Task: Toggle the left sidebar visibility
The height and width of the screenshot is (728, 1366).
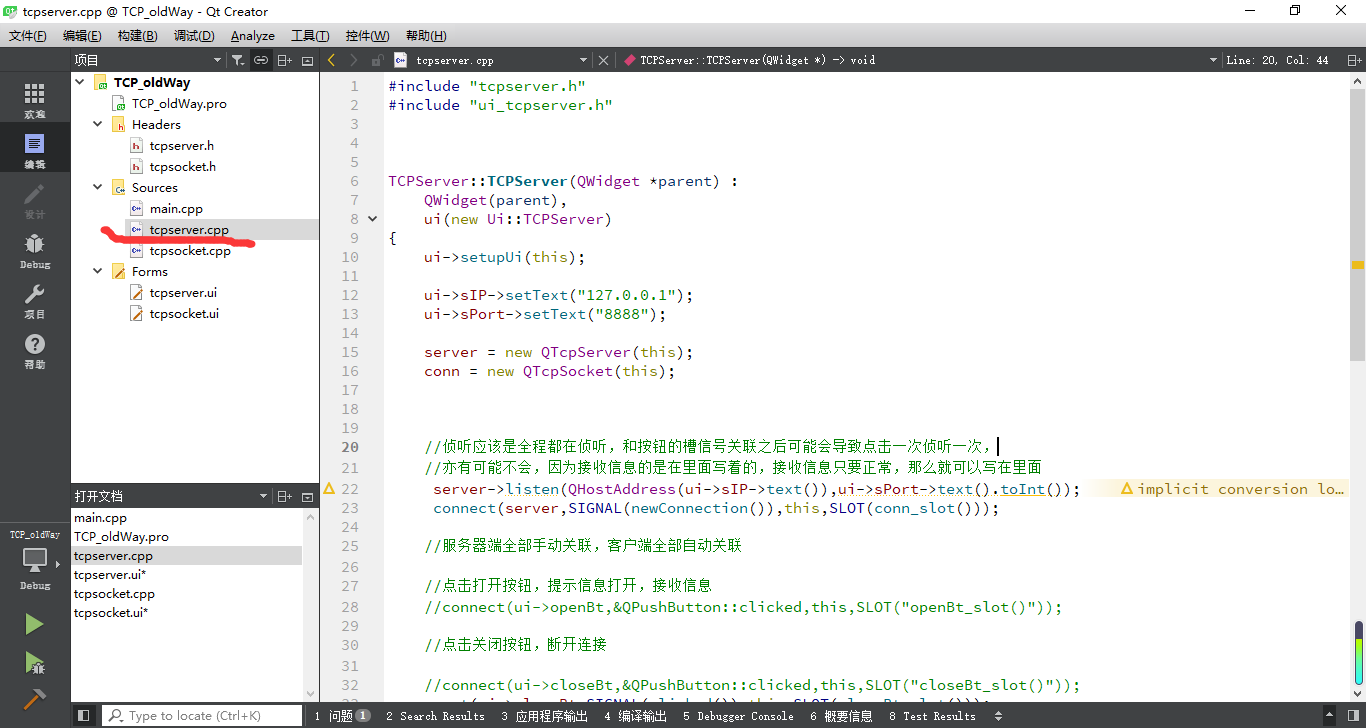Action: (84, 716)
